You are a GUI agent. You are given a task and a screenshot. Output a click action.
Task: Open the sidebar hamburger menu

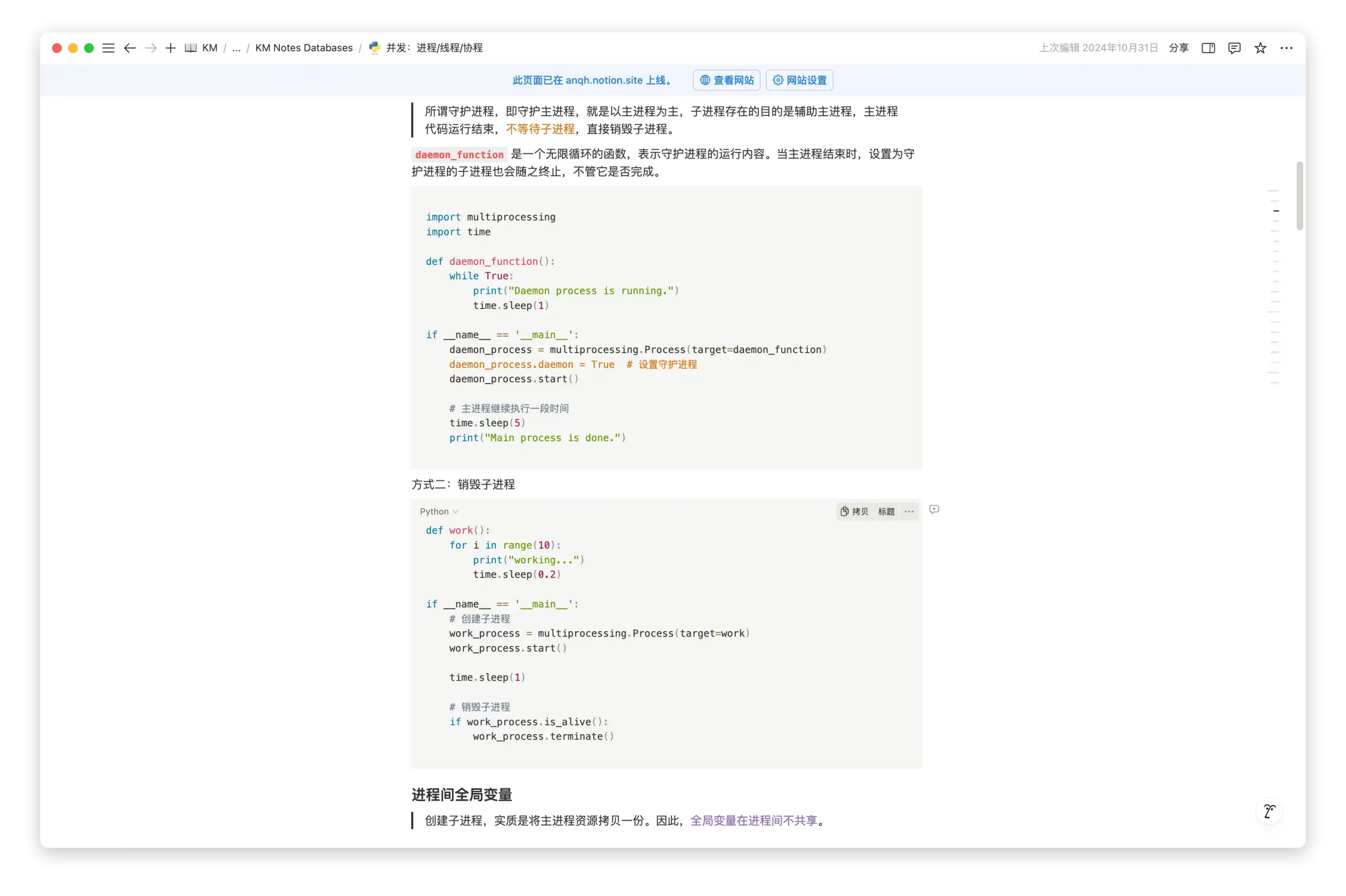pos(109,48)
